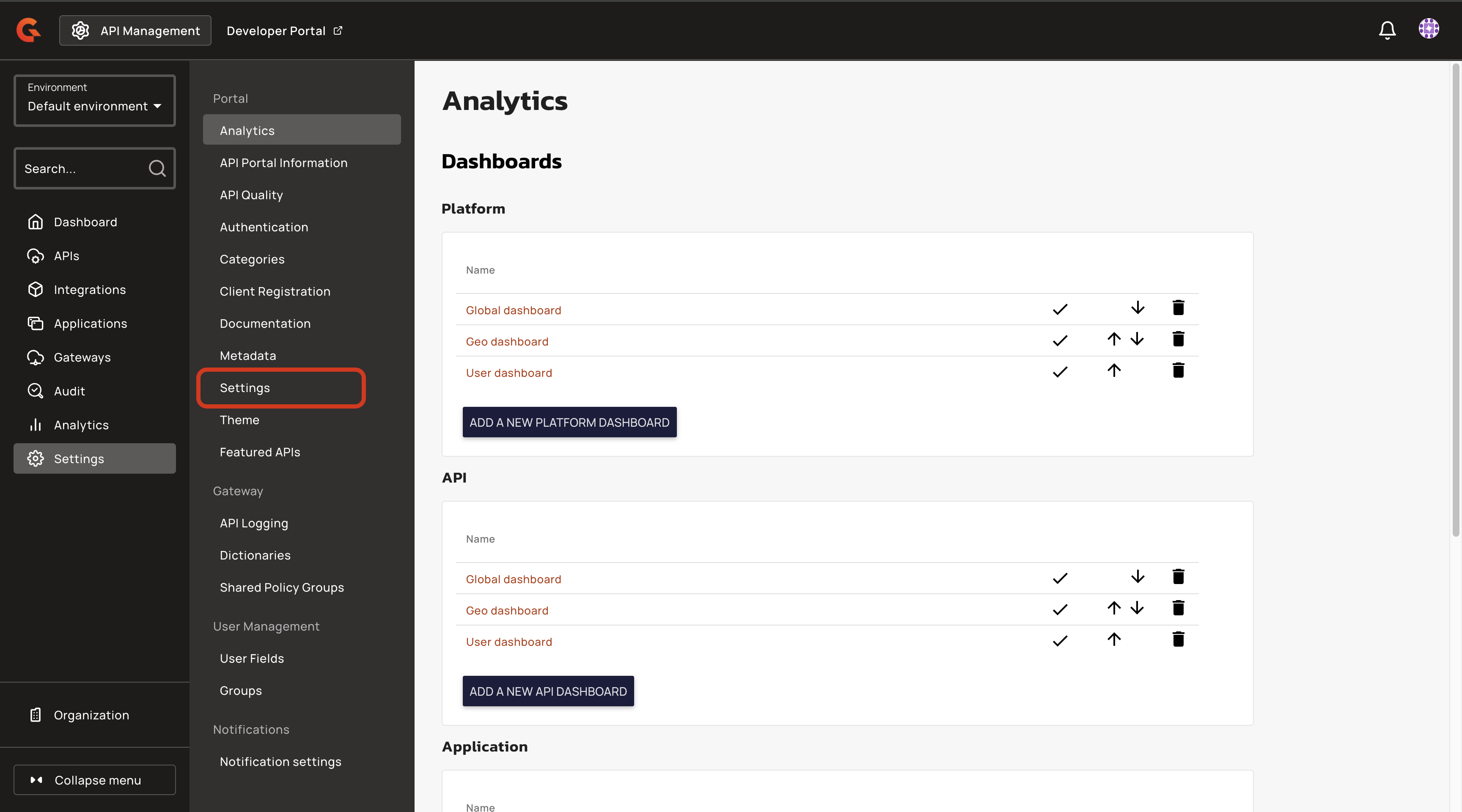Move API Global dashboard down

(x=1137, y=577)
